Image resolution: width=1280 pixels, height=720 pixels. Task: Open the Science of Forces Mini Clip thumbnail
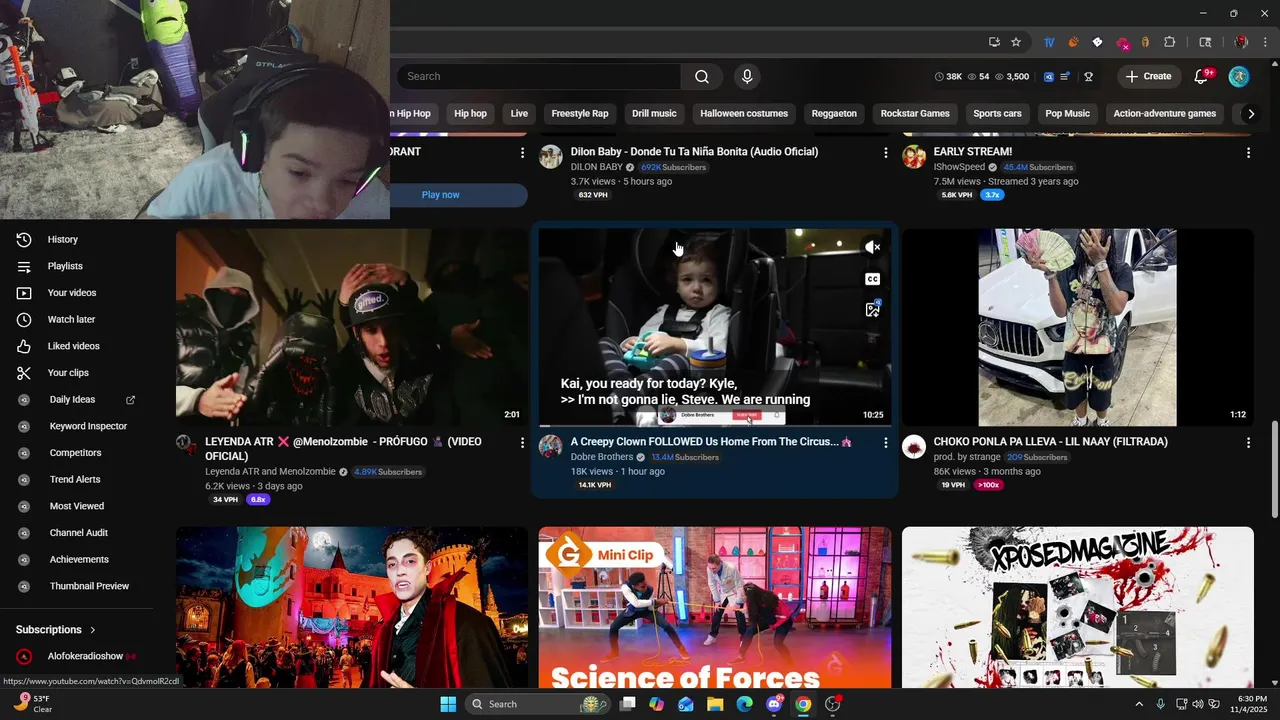(715, 607)
